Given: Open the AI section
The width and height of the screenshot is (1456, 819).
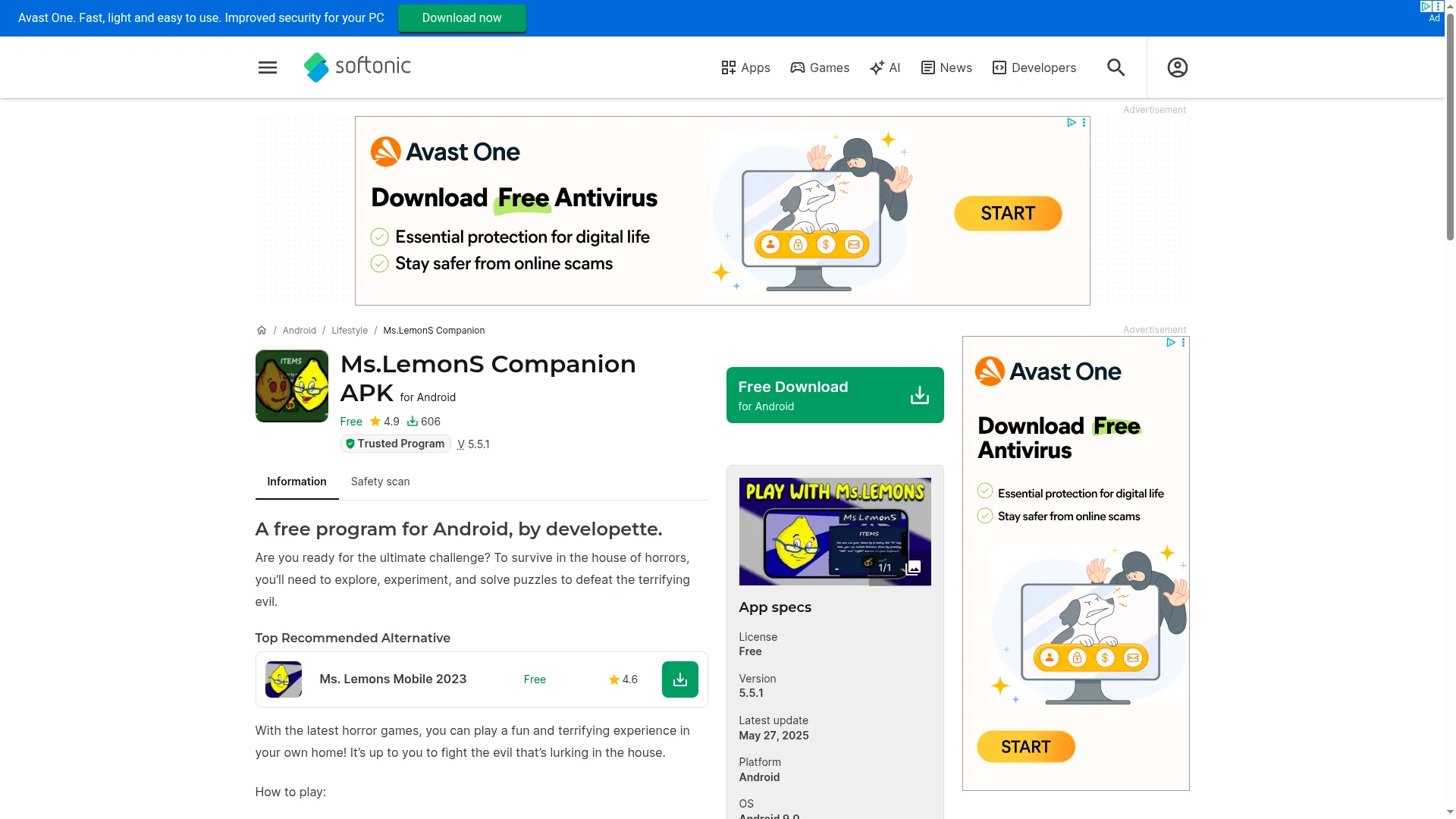Looking at the screenshot, I should click(x=885, y=67).
